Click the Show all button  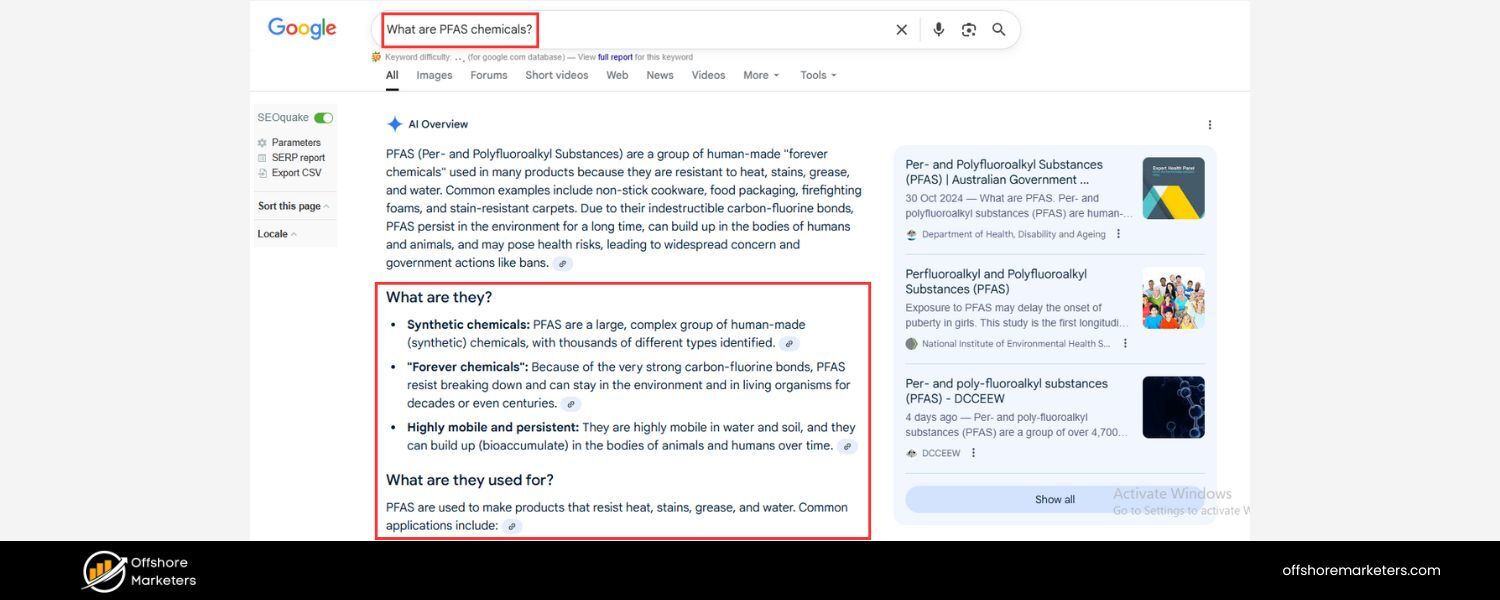(x=1054, y=499)
